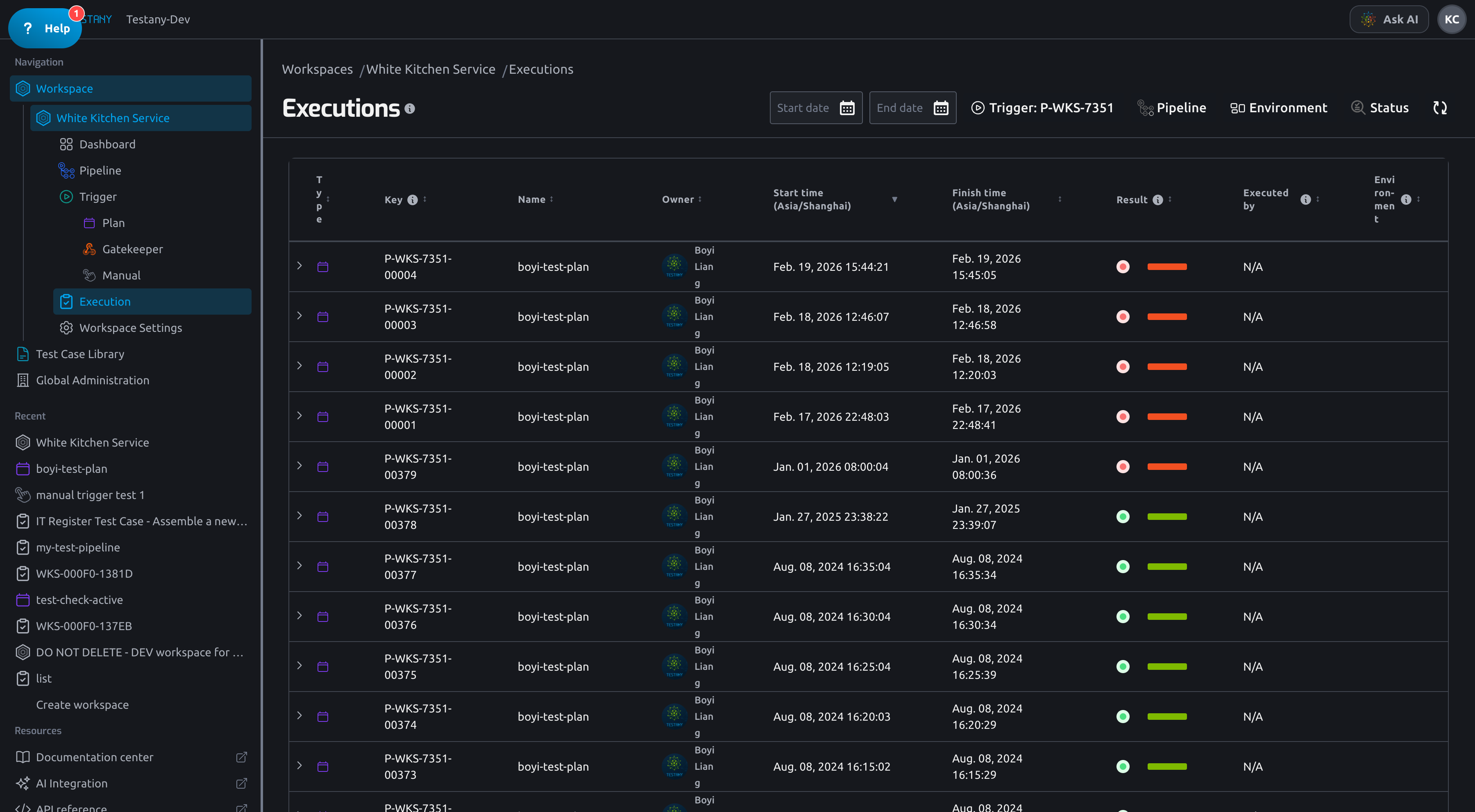Sort by Owner column
The image size is (1475, 812).
coord(700,199)
